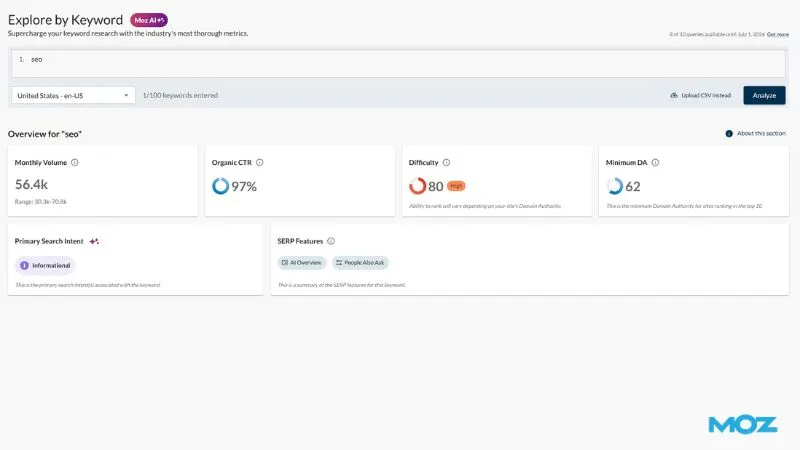Click the Organic CTR donut chart
800x450 pixels.
tap(220, 186)
